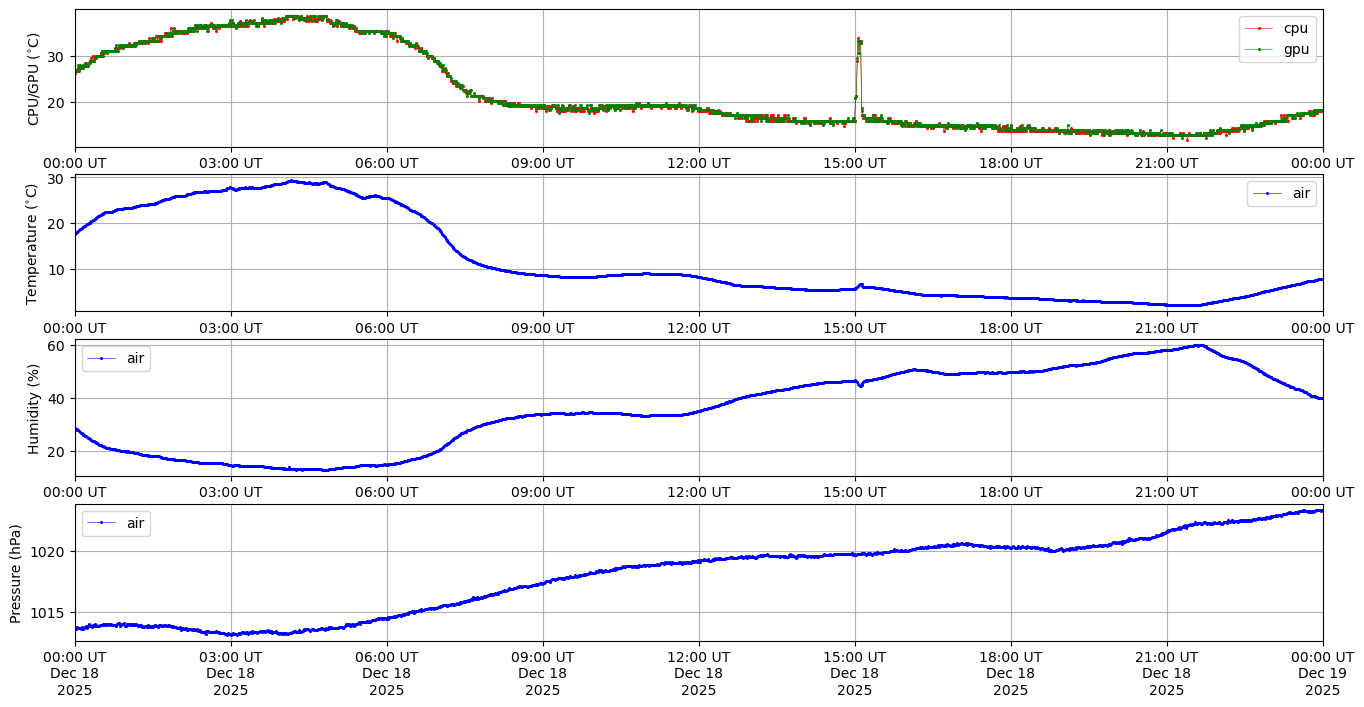Click the Pressure (hPa) y-axis label
This screenshot has width=1364, height=707.
pos(16,573)
